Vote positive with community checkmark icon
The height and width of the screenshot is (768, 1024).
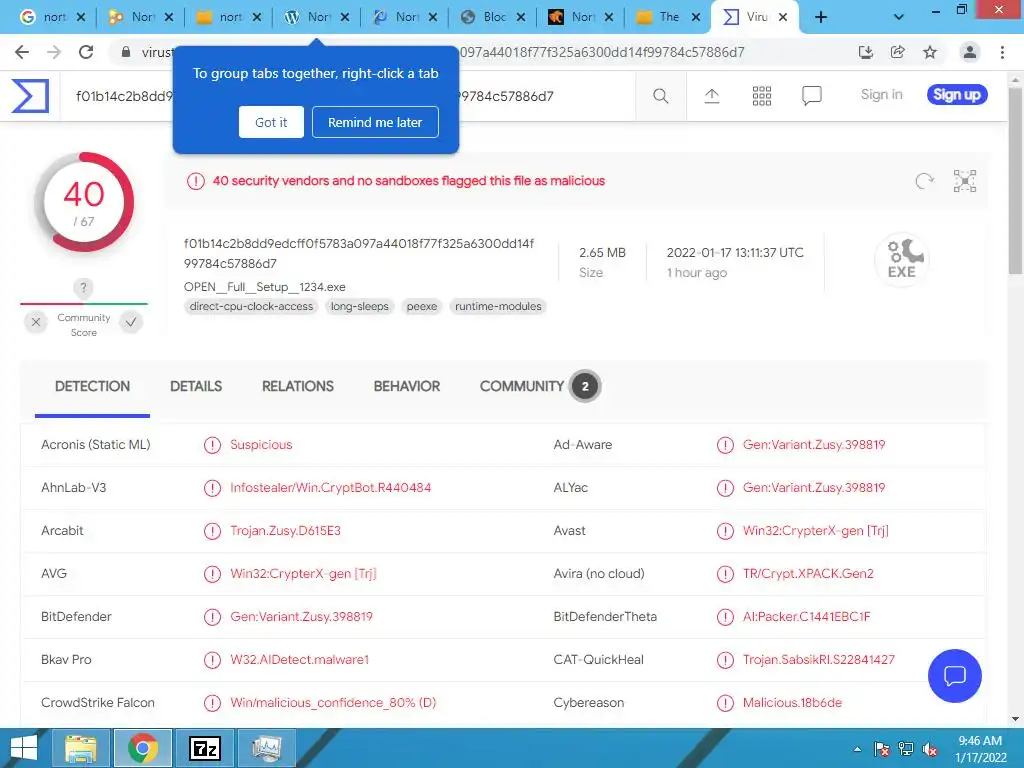pyautogui.click(x=131, y=322)
